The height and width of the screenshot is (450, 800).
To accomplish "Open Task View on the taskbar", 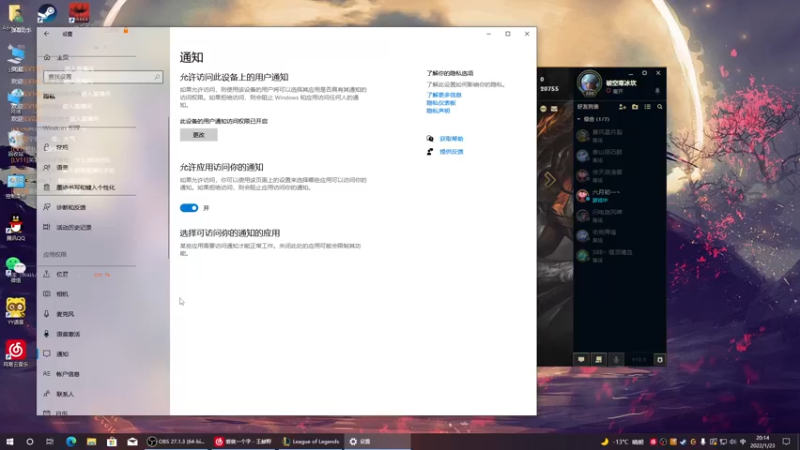I will [x=49, y=441].
